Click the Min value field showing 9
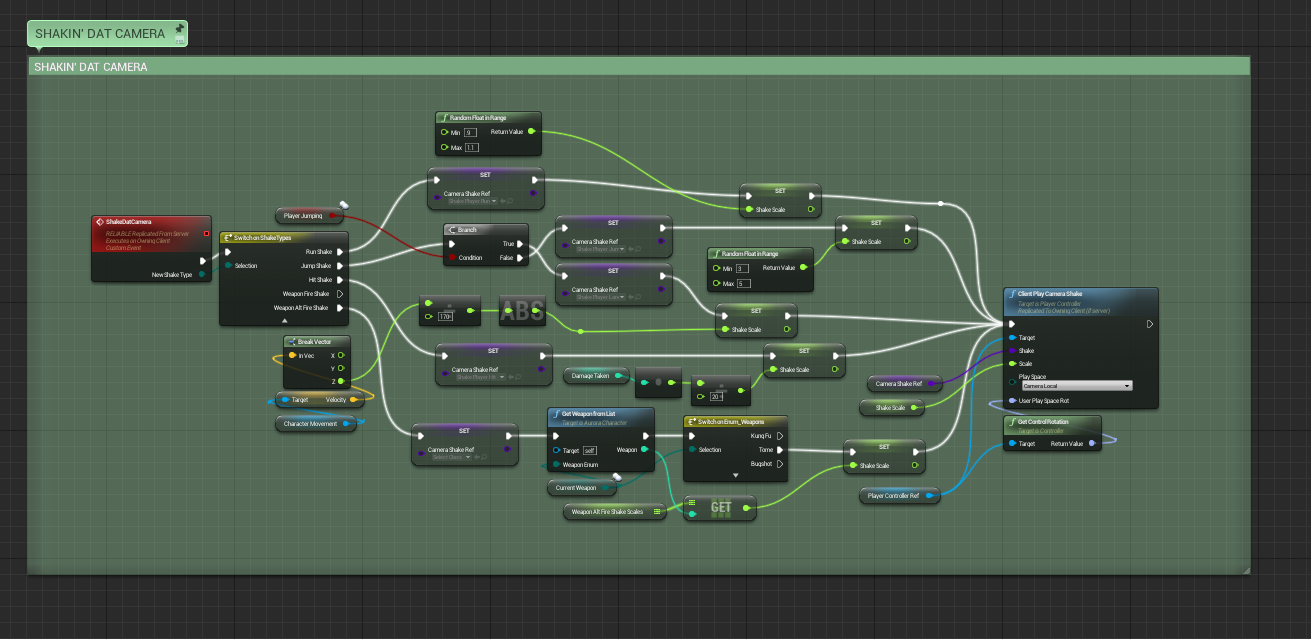Screen dimensions: 1311x639 pyautogui.click(x=470, y=132)
